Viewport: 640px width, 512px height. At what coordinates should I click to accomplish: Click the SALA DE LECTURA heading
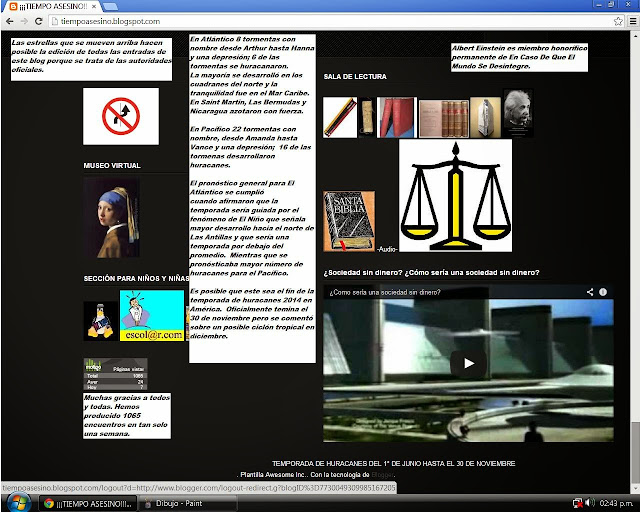[355, 76]
